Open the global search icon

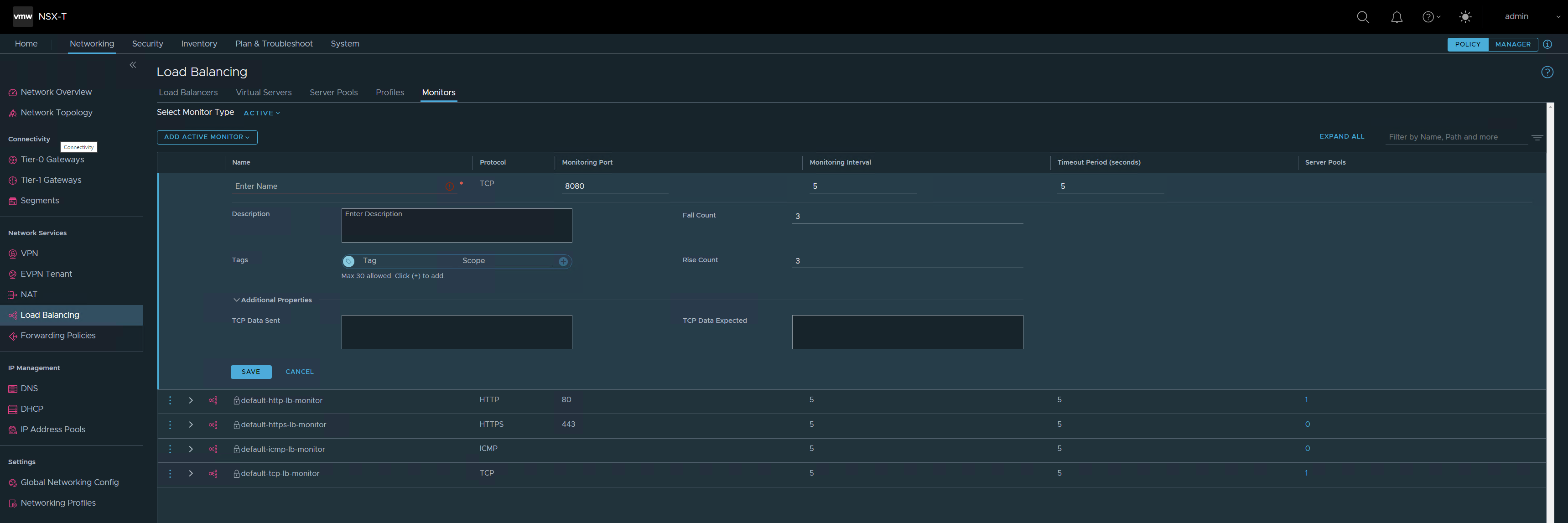[1363, 17]
